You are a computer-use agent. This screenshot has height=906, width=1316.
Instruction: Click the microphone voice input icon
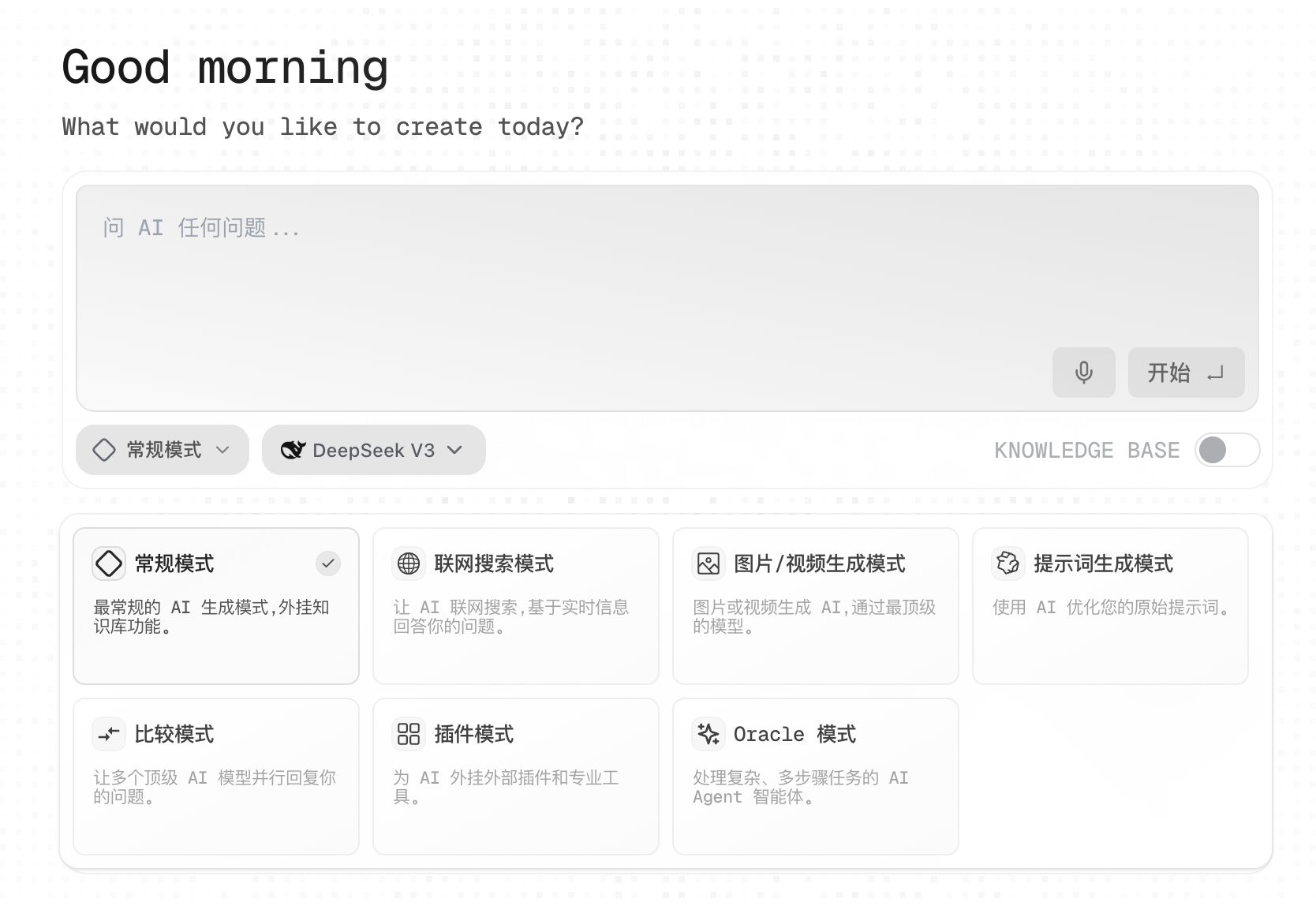coord(1083,372)
